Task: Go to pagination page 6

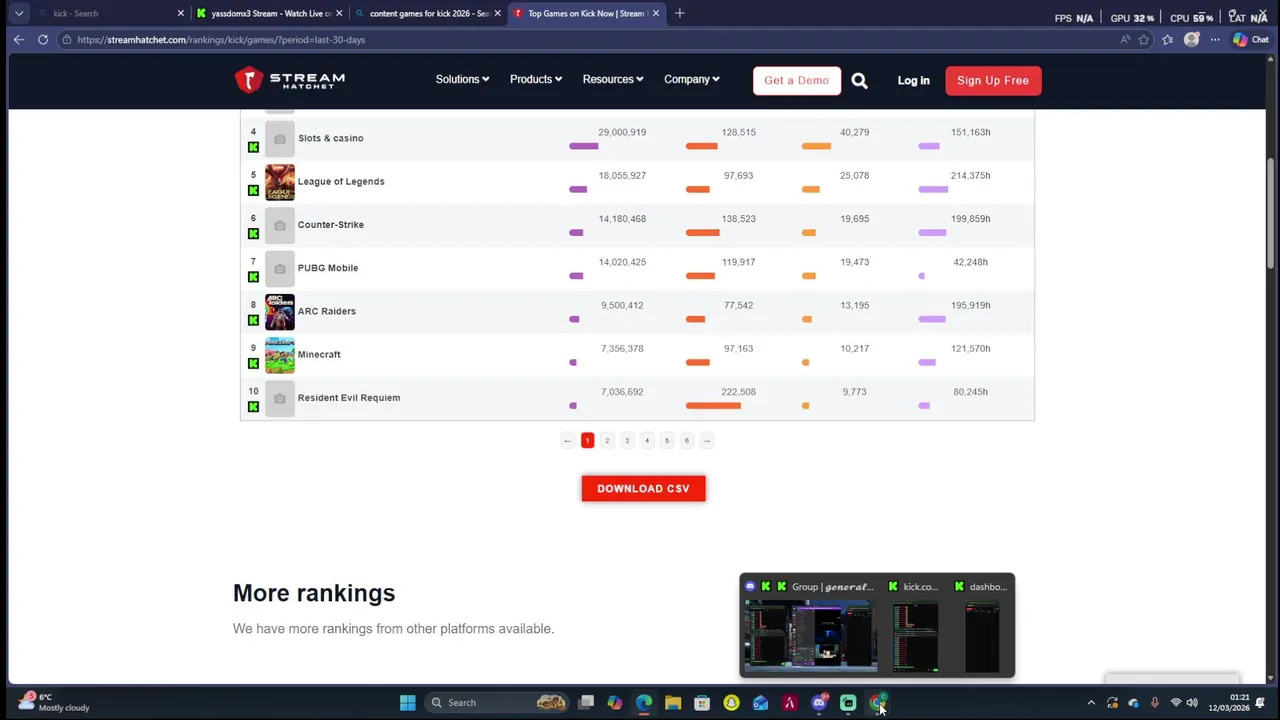Action: click(686, 441)
